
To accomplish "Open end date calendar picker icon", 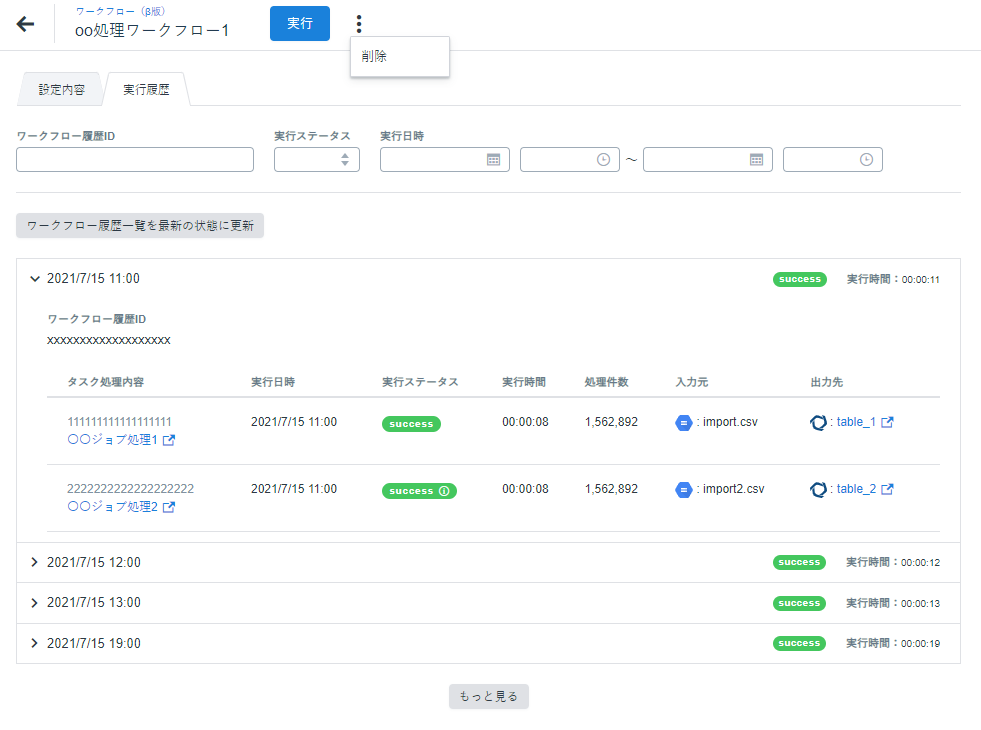I will point(756,160).
